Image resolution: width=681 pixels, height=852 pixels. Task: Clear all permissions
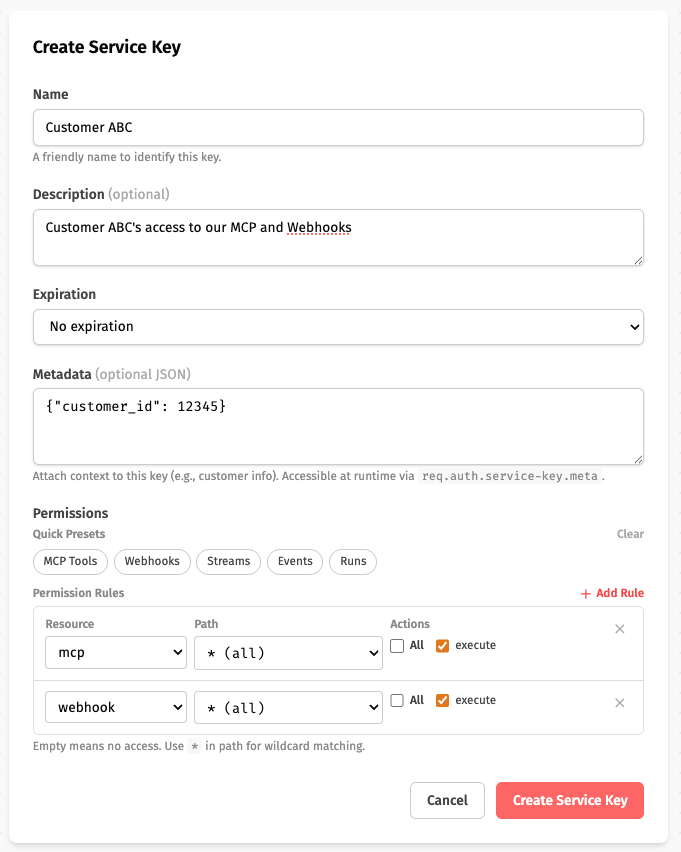click(630, 534)
